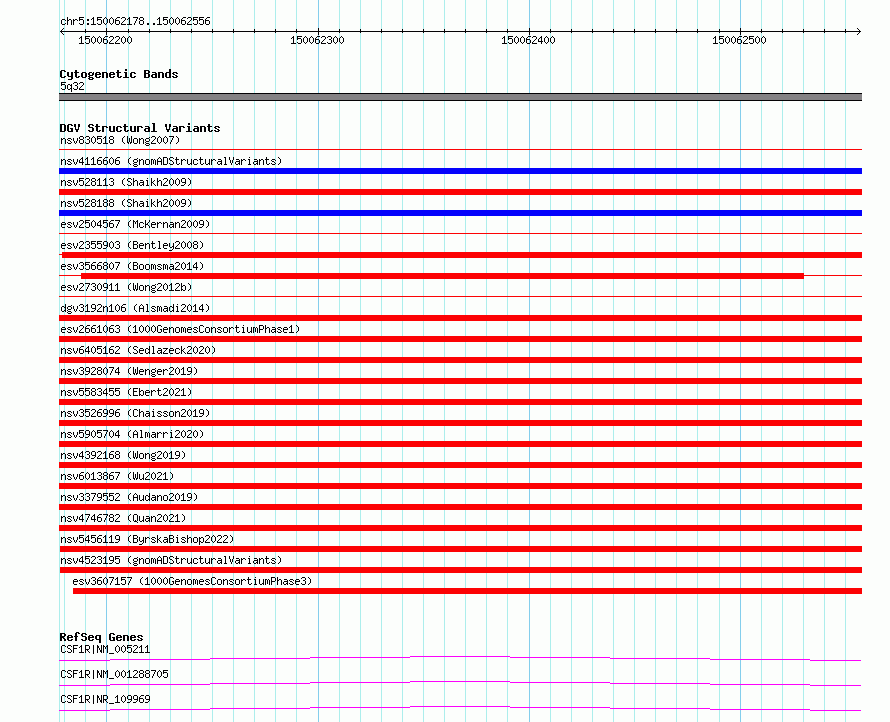Viewport: 890px width, 722px height.
Task: Click the right arrow on the ruler
Action: click(x=859, y=32)
